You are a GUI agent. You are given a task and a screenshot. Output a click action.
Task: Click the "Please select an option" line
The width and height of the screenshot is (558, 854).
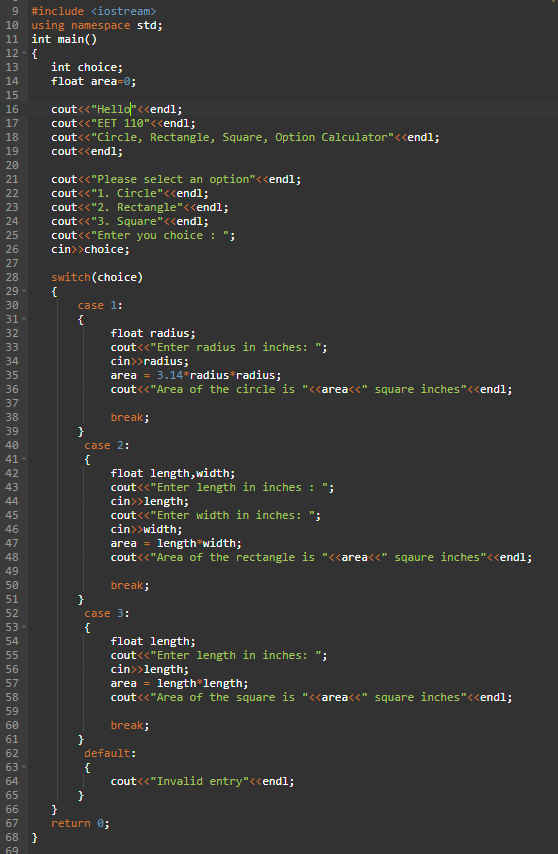tap(176, 179)
